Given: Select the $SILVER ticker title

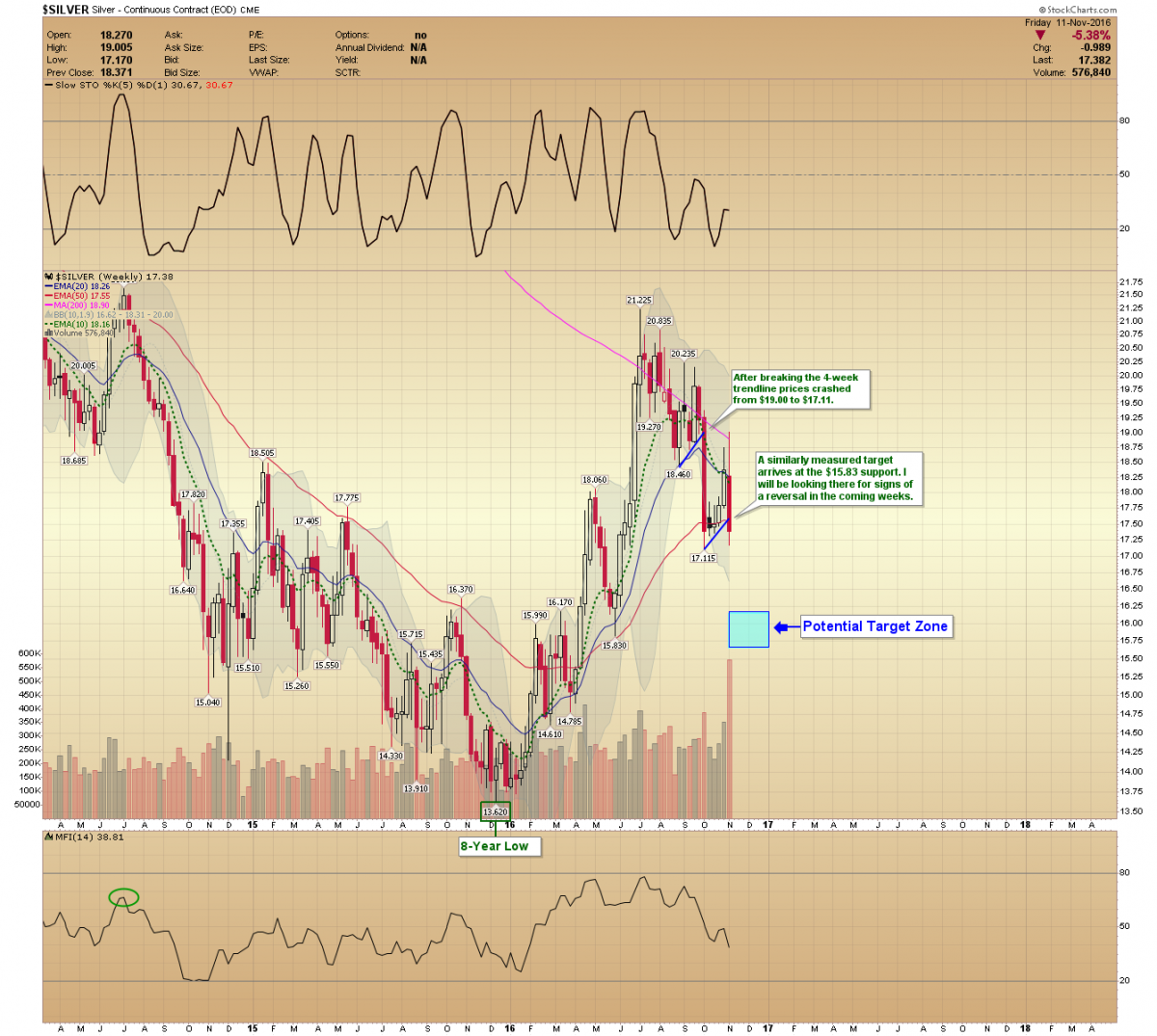Looking at the screenshot, I should point(66,10).
